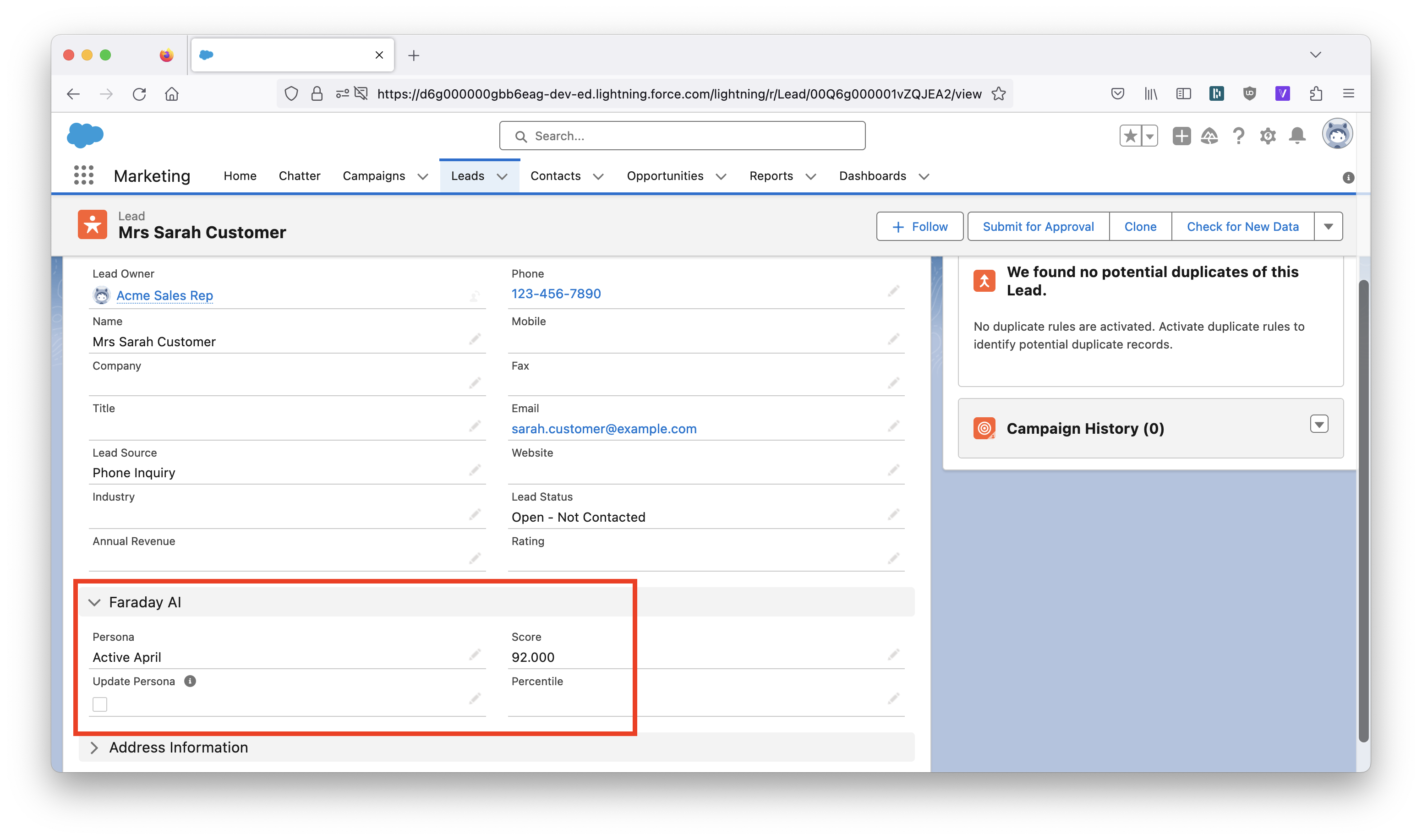Click info icon next to Update Persona
The image size is (1422, 840).
(190, 681)
